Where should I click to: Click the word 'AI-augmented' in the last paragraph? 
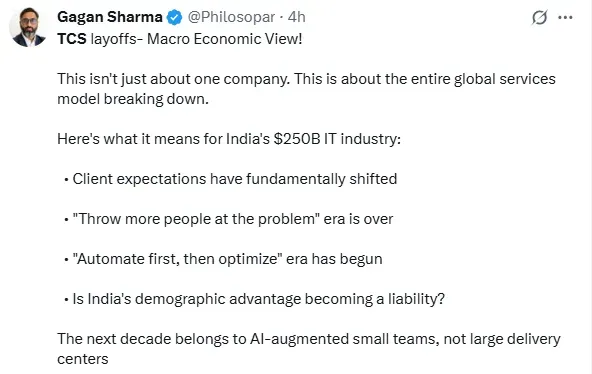click(299, 339)
